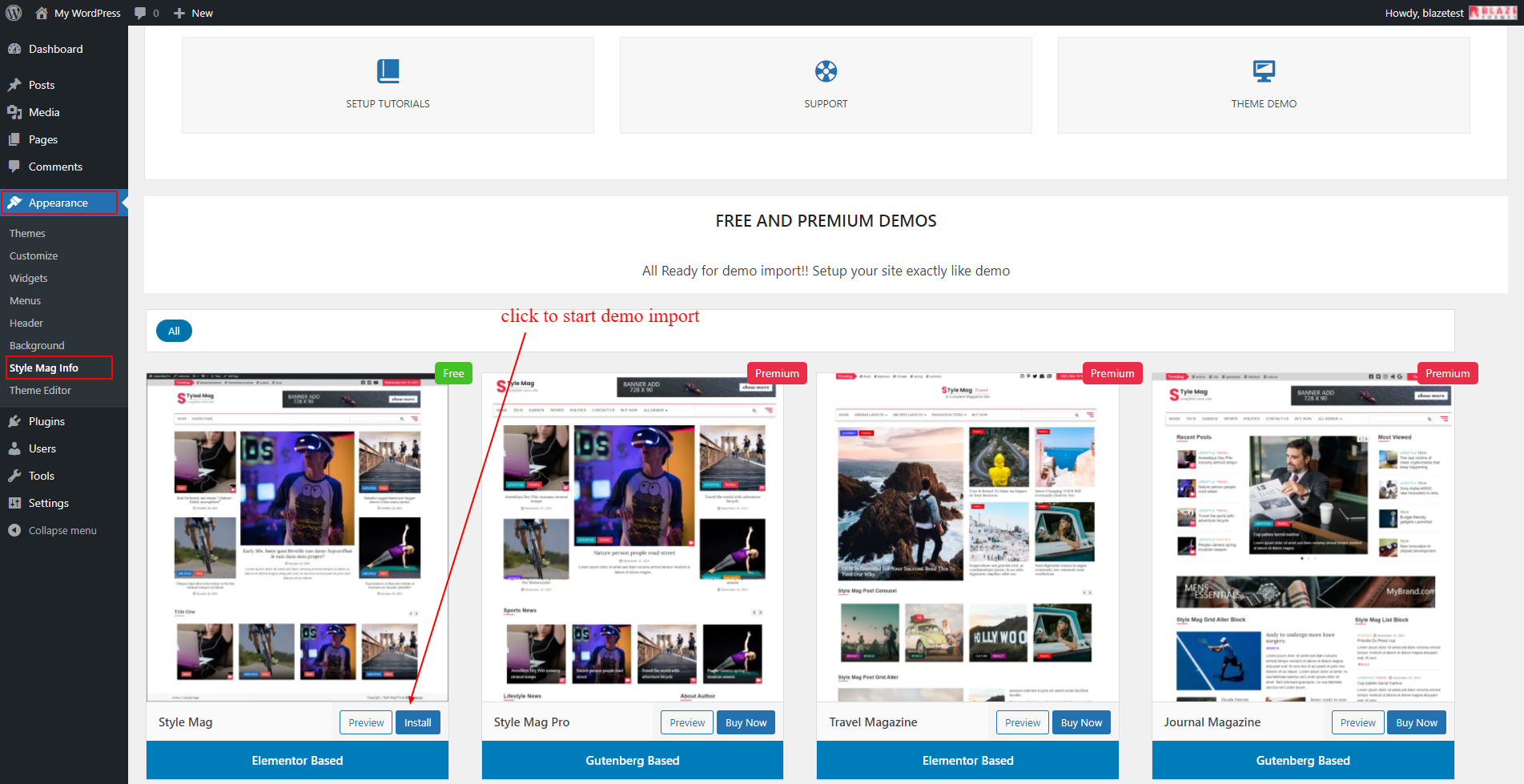Open the Themes submenu item
Viewport: 1524px width, 784px height.
tap(27, 233)
